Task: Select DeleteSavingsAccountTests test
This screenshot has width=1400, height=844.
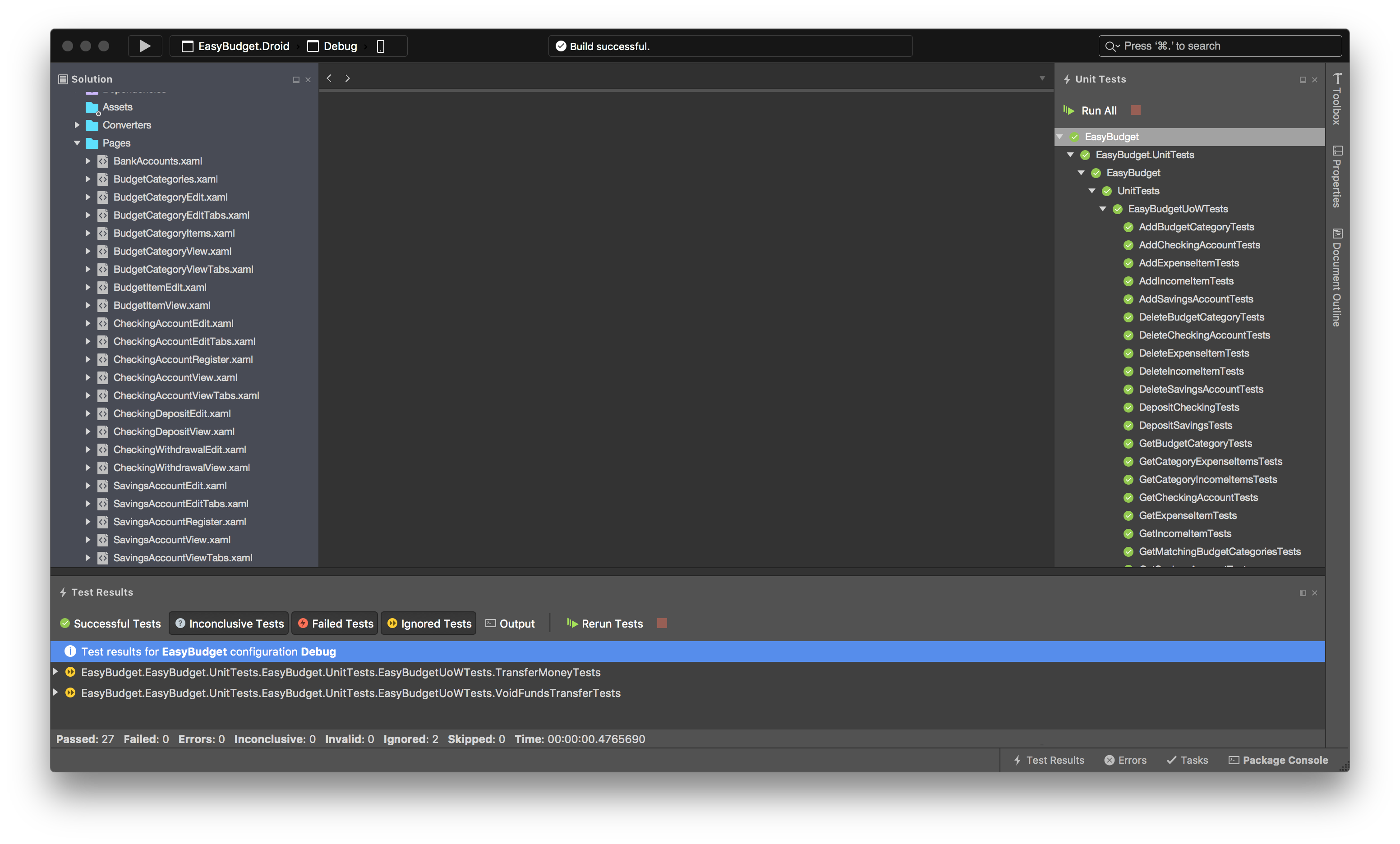Action: coord(1201,390)
